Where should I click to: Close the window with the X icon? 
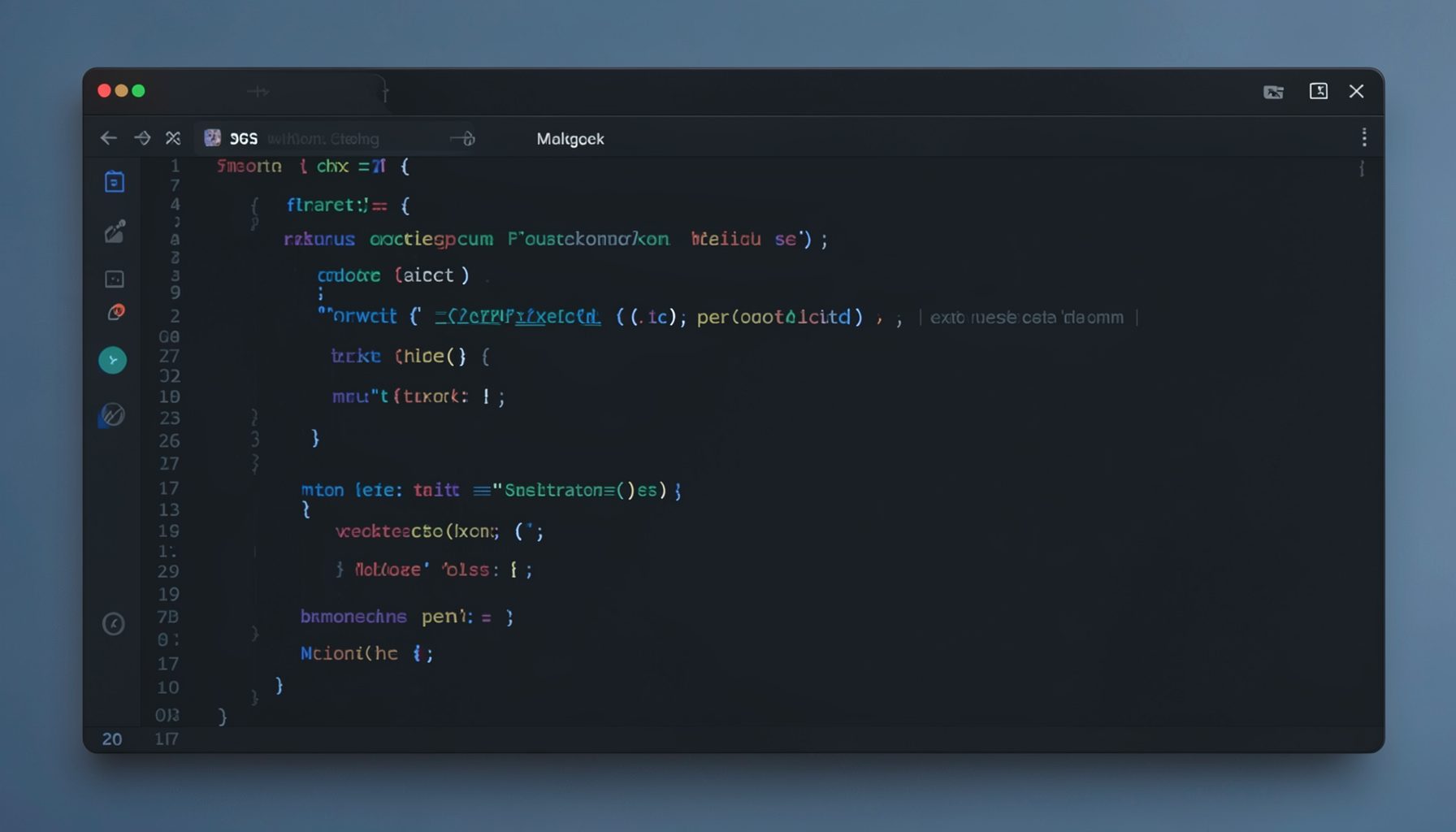point(1357,91)
